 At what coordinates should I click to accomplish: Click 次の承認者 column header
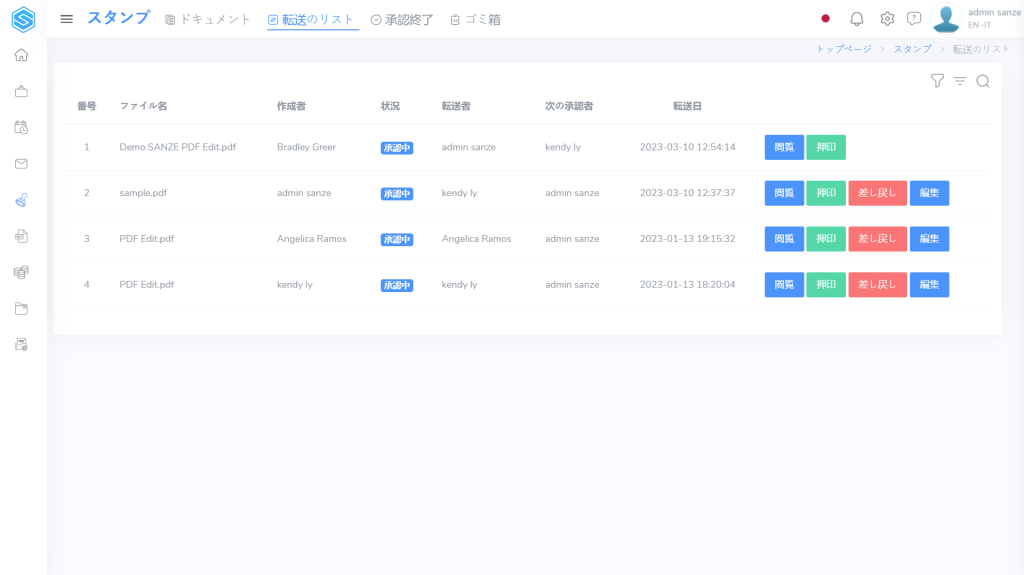point(569,106)
